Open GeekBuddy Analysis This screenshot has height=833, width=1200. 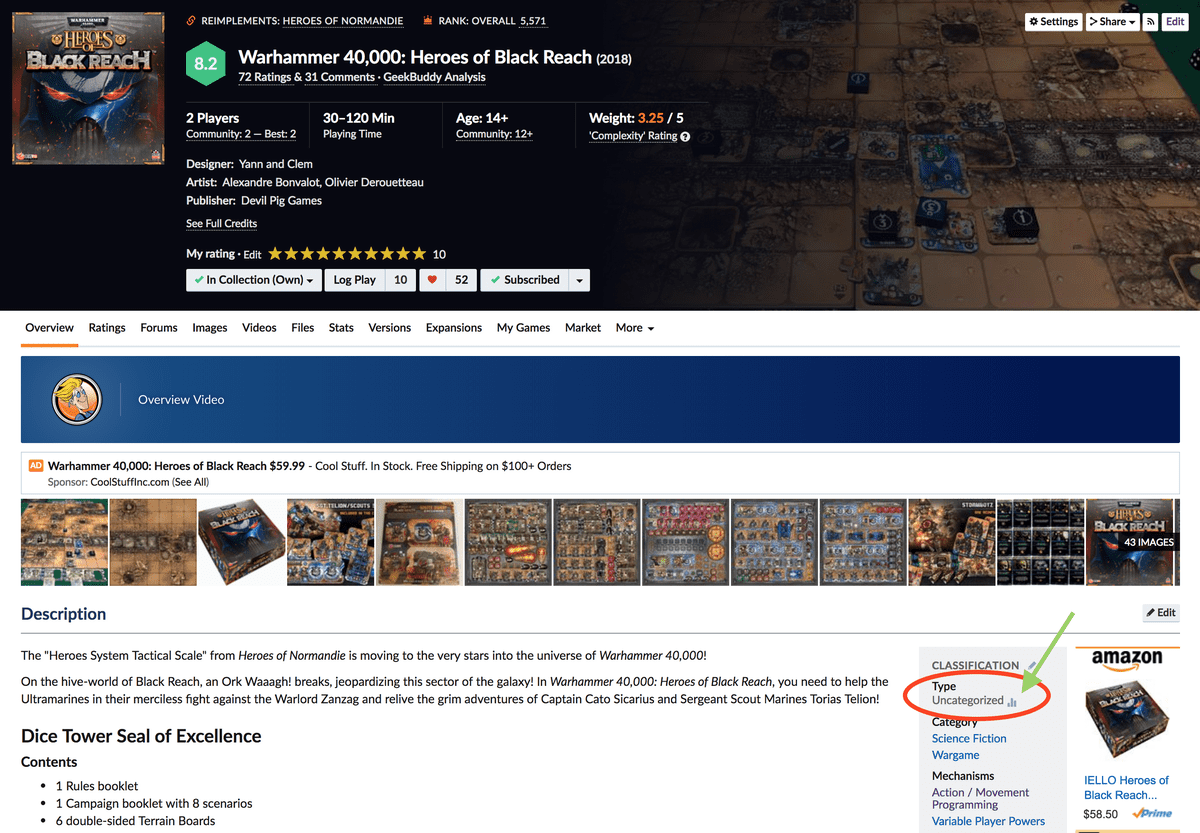[x=433, y=77]
